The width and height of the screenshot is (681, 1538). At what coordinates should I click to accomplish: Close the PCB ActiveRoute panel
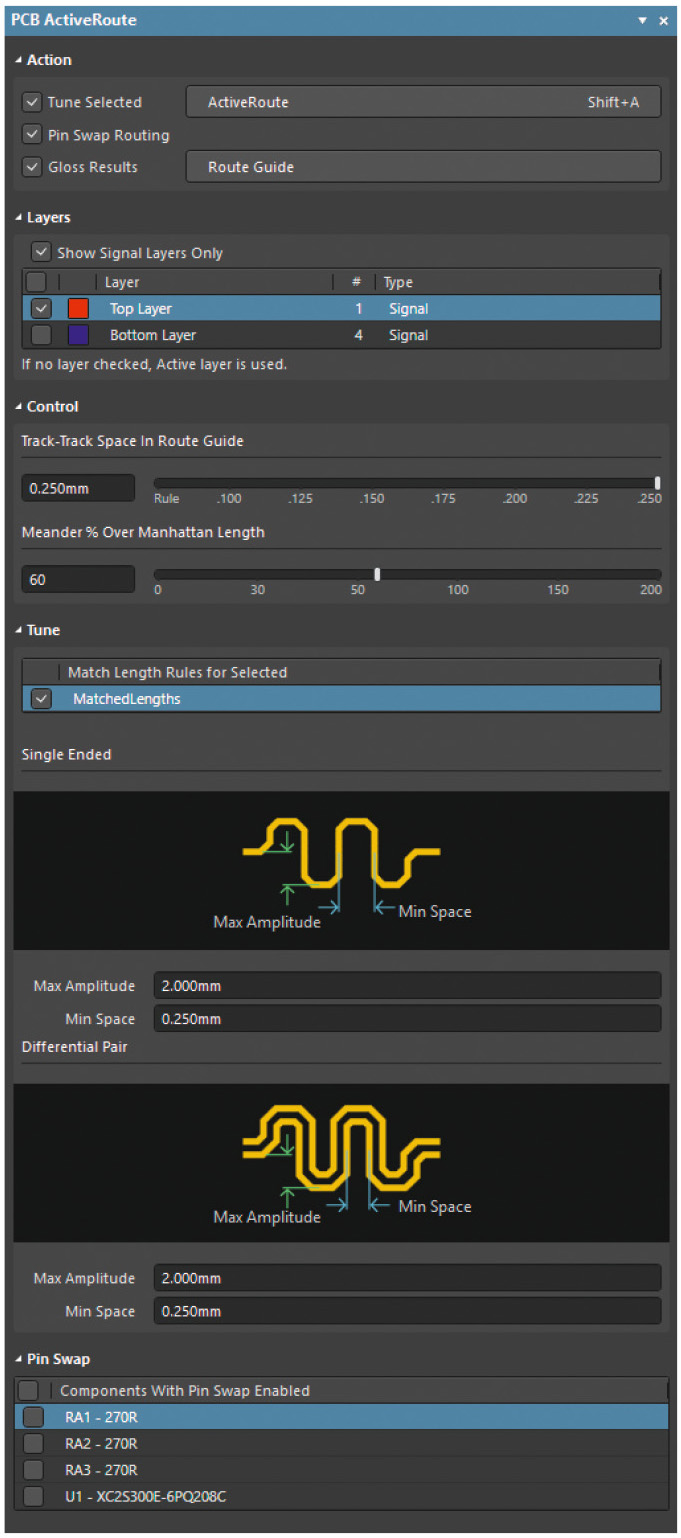pyautogui.click(x=663, y=21)
